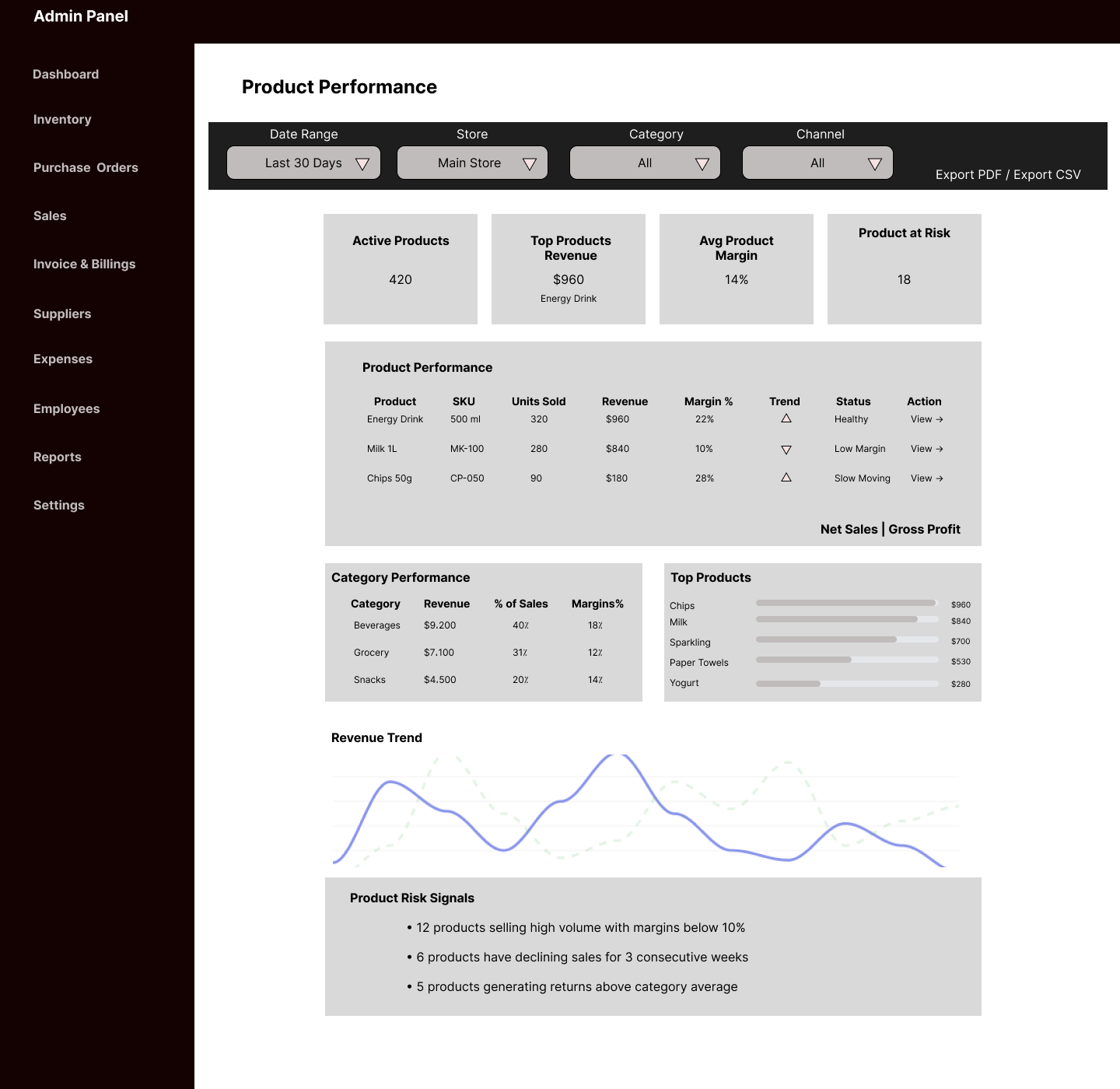1120x1089 pixels.
Task: Open the Channel dropdown set to All
Action: point(817,163)
